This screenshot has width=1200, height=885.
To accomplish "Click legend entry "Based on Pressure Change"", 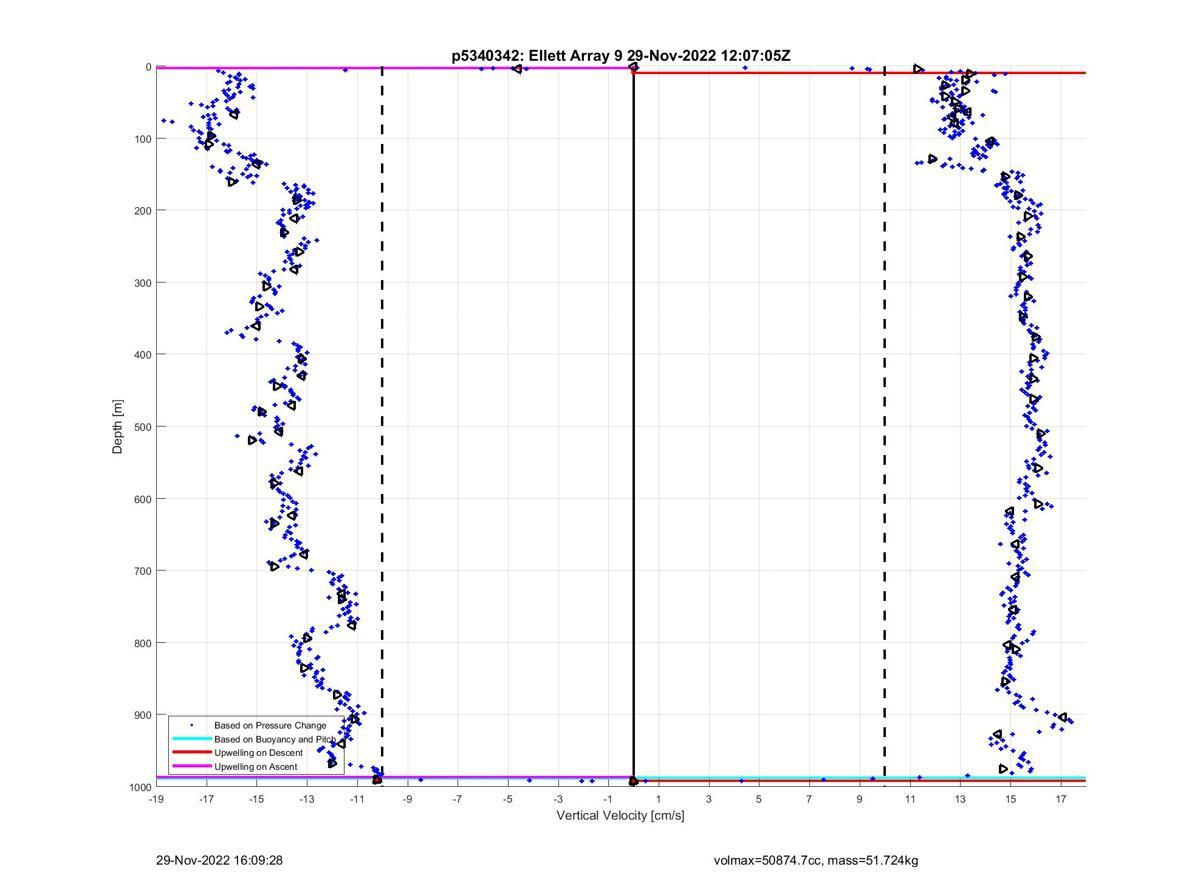I will (270, 725).
